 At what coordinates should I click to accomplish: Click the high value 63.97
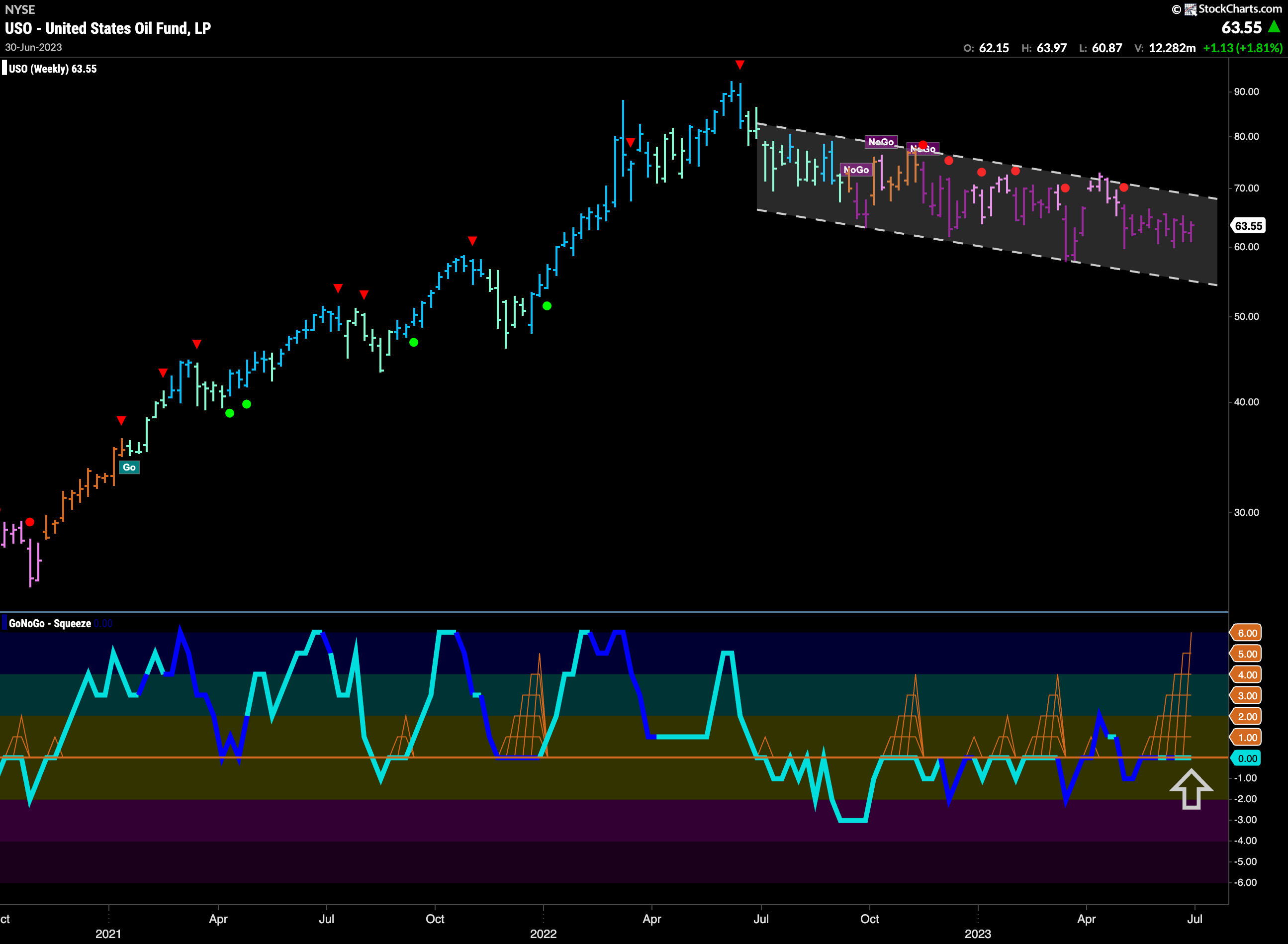[x=1051, y=48]
